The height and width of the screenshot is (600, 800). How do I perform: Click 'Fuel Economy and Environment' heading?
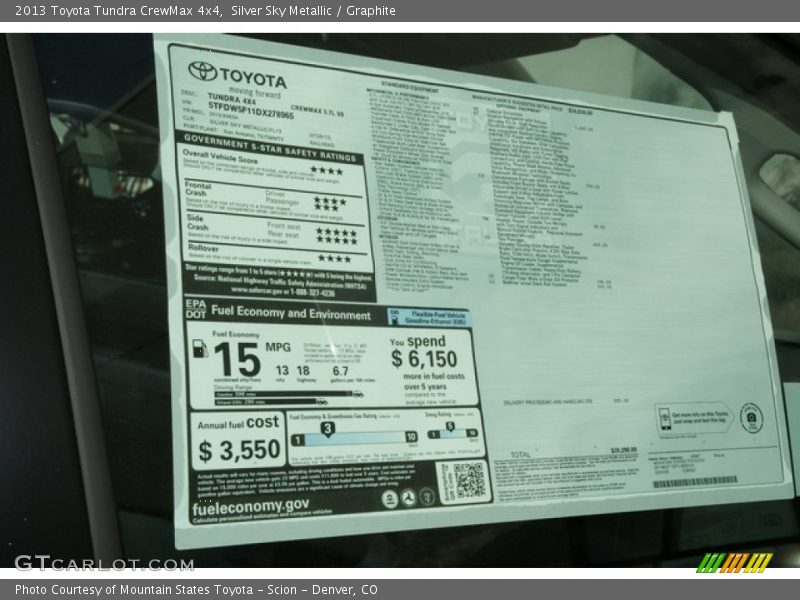(x=291, y=313)
